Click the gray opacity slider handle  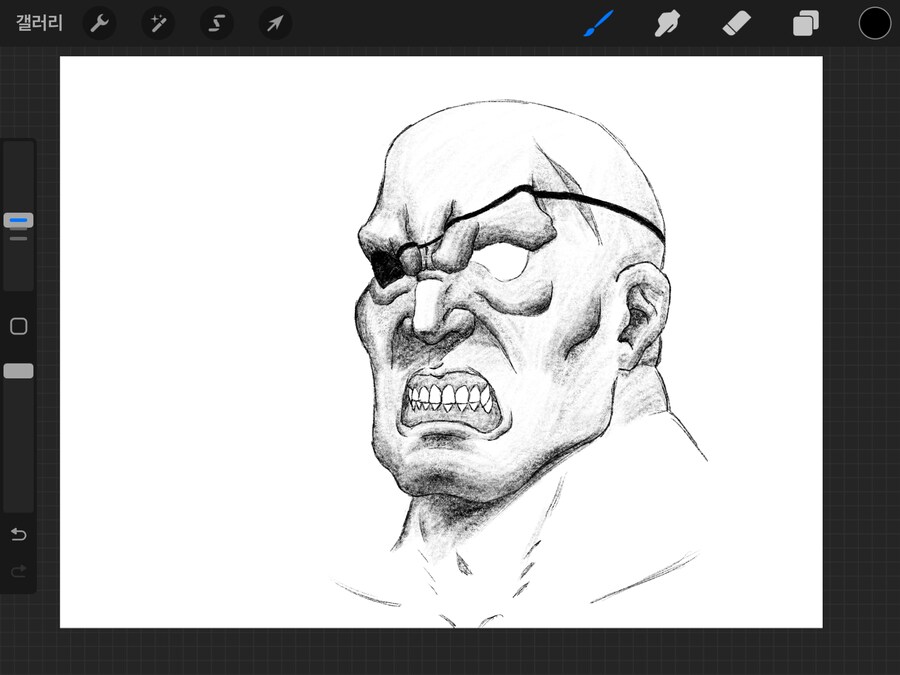(18, 371)
